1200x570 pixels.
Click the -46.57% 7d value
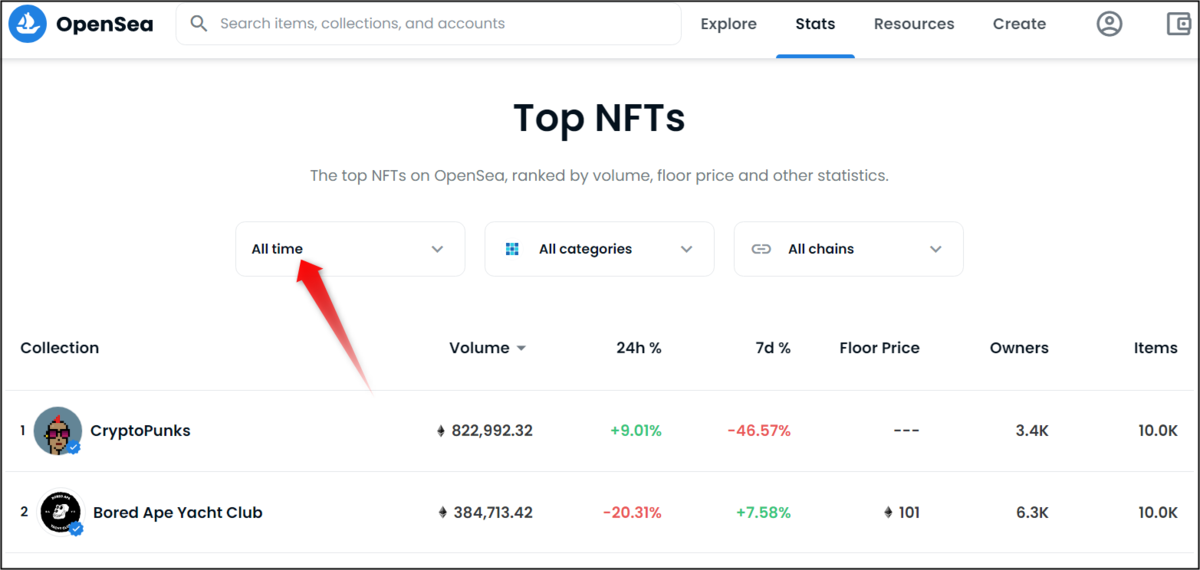(x=759, y=431)
